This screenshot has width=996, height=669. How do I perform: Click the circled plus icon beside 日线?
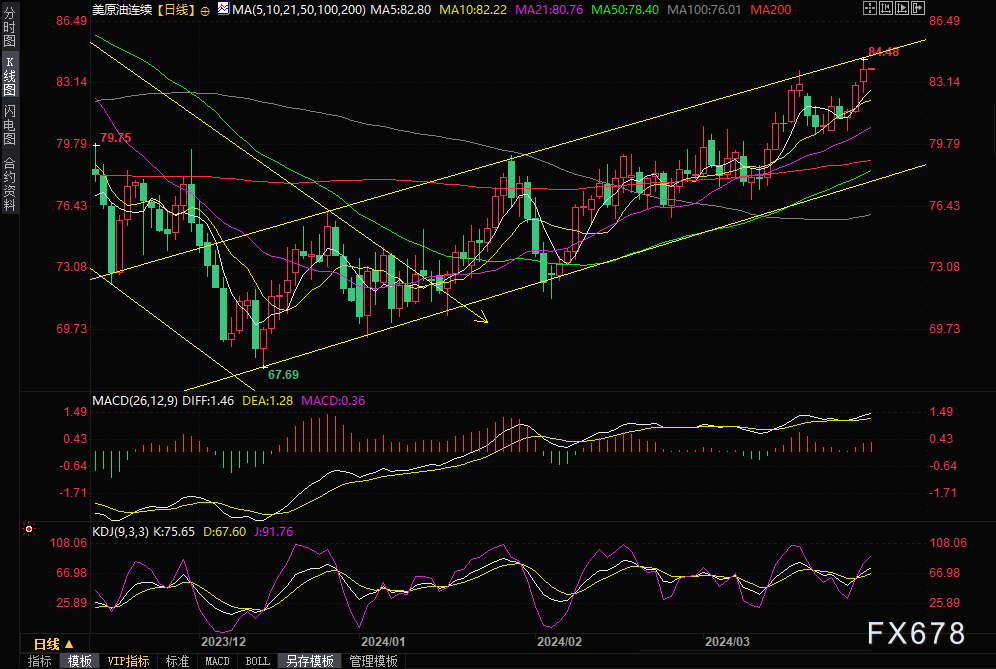click(205, 11)
